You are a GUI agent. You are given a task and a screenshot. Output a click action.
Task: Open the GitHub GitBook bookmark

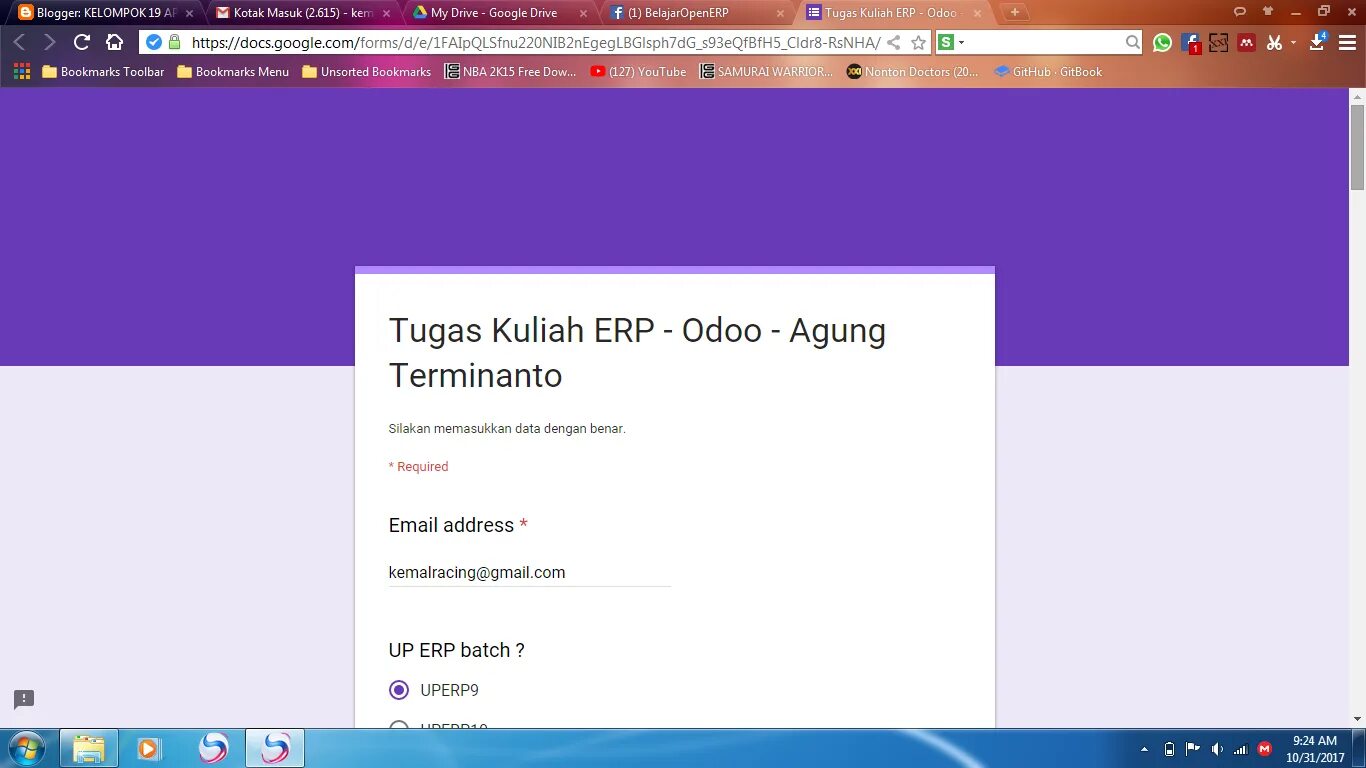pos(1048,72)
